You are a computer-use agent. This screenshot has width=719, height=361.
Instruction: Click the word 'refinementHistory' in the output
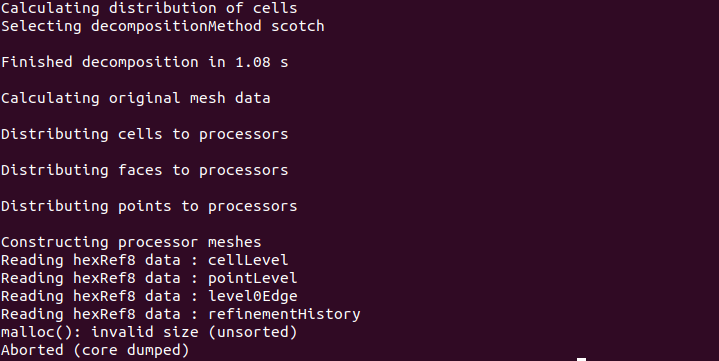tap(284, 314)
